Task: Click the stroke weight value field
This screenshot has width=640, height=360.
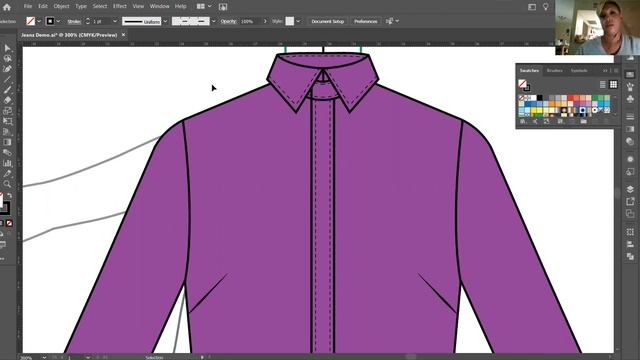Action: click(x=101, y=21)
